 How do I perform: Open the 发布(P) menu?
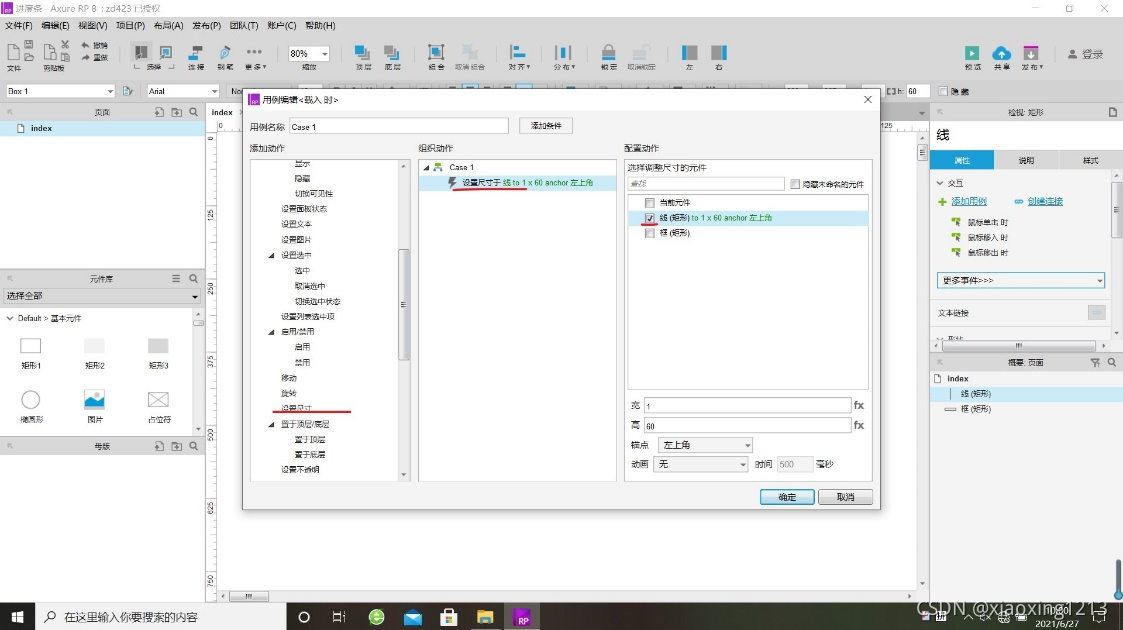pos(206,25)
